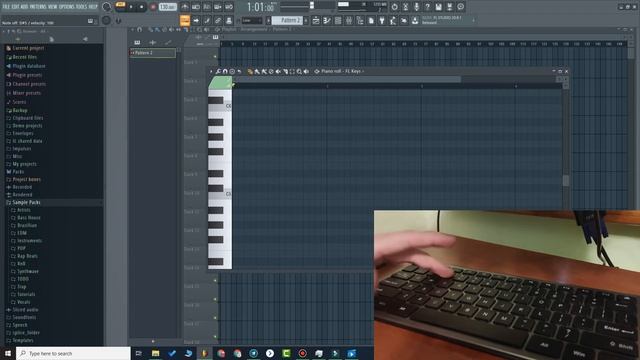The width and height of the screenshot is (640, 360).
Task: Expand the Current project item in browser
Action: (x=28, y=48)
